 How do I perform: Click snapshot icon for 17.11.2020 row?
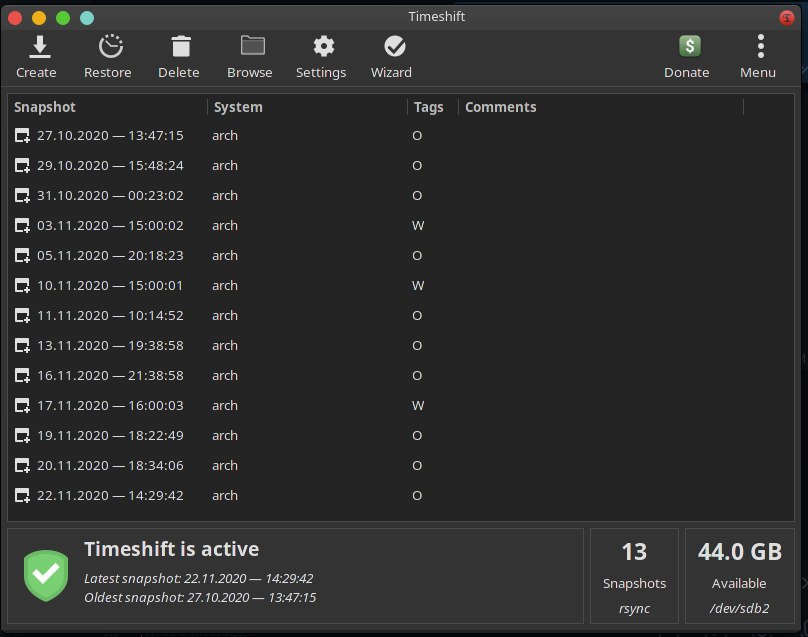point(22,406)
